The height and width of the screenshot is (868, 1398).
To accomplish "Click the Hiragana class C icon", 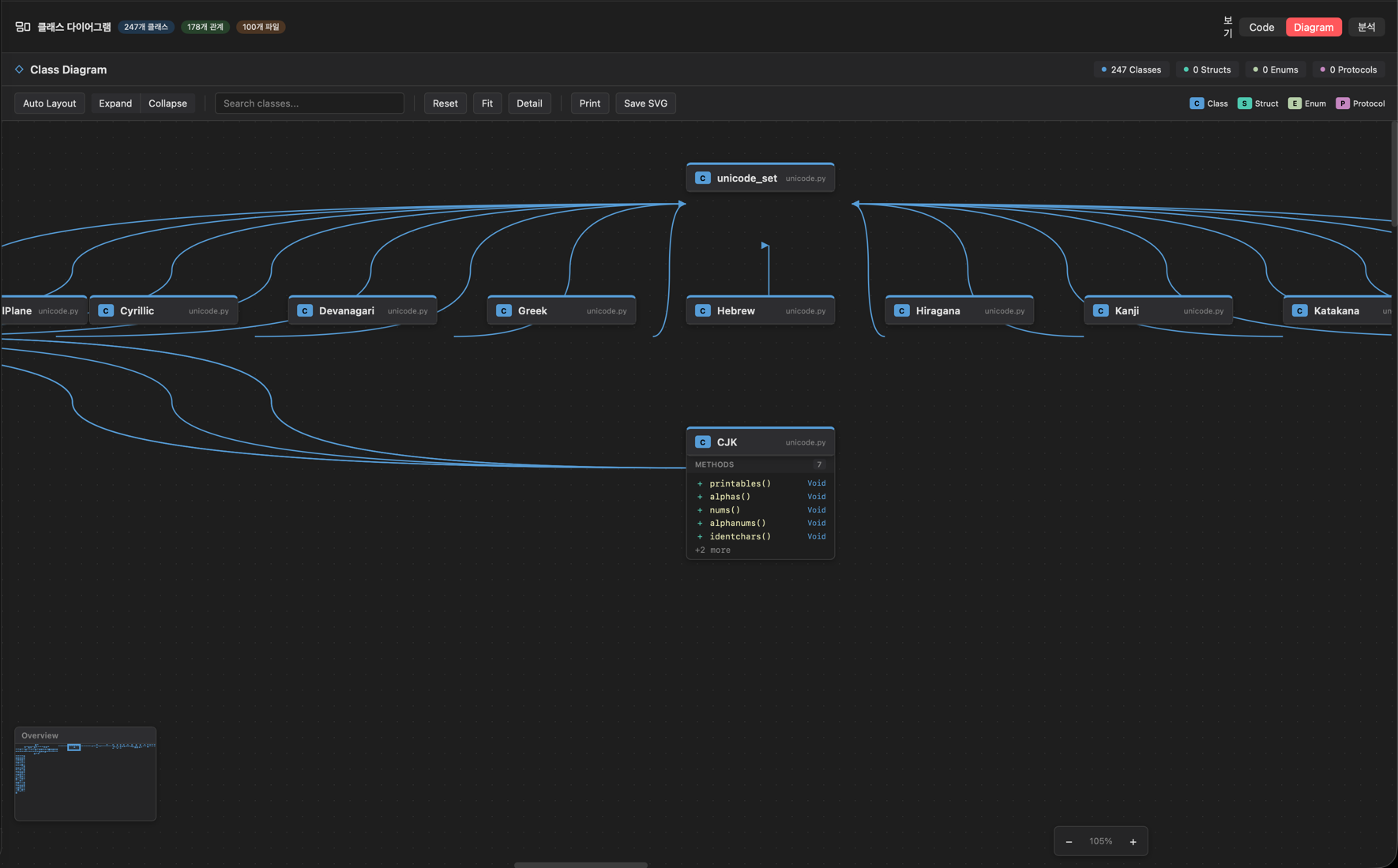I will 901,311.
